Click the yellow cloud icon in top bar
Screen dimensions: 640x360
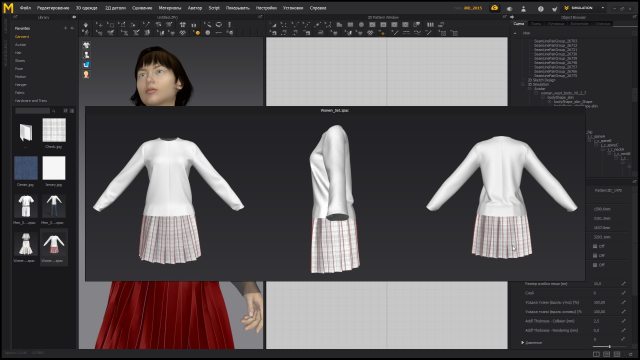pos(494,8)
